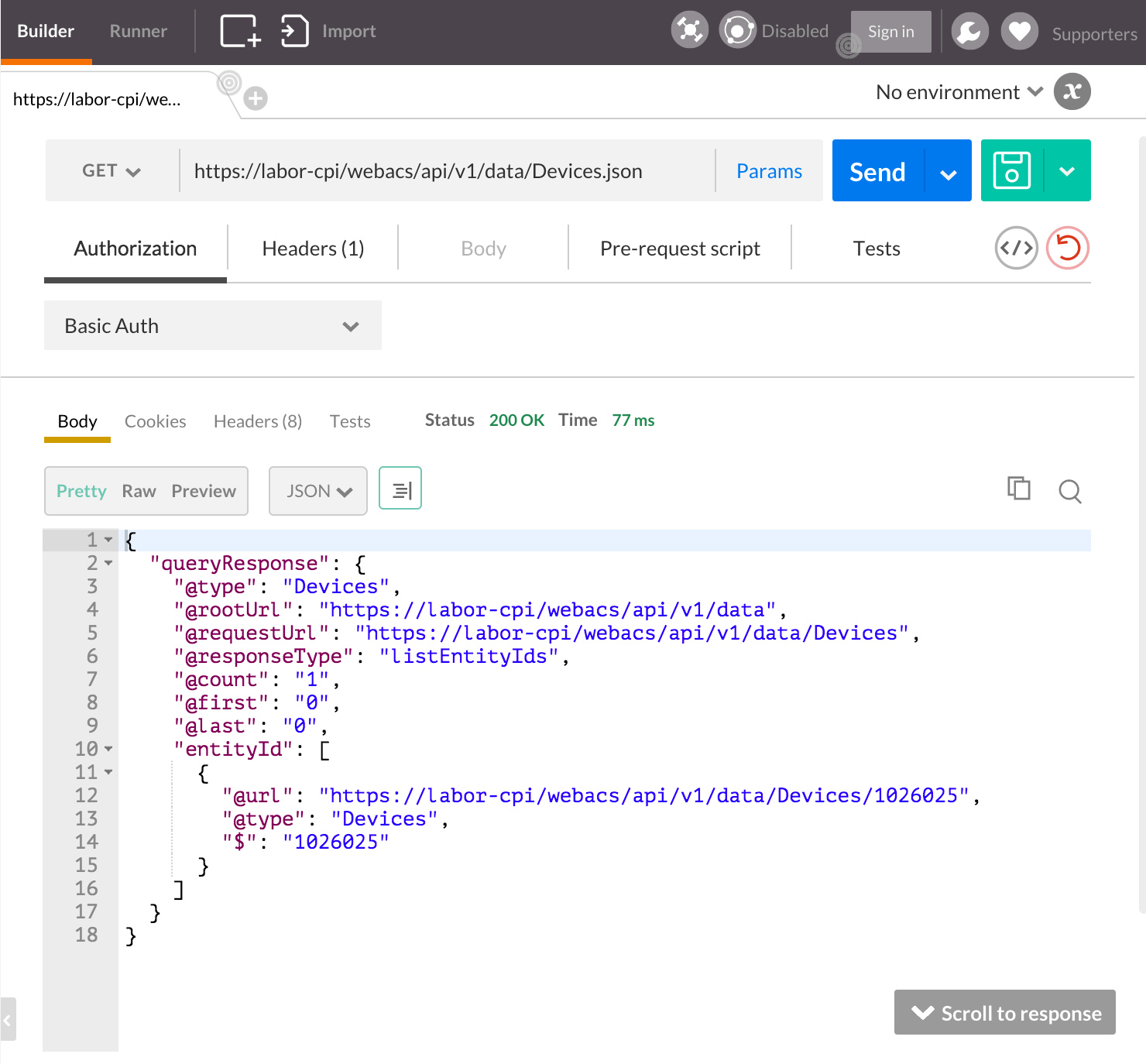
Task: Reset the request with the revert icon
Action: 1067,248
